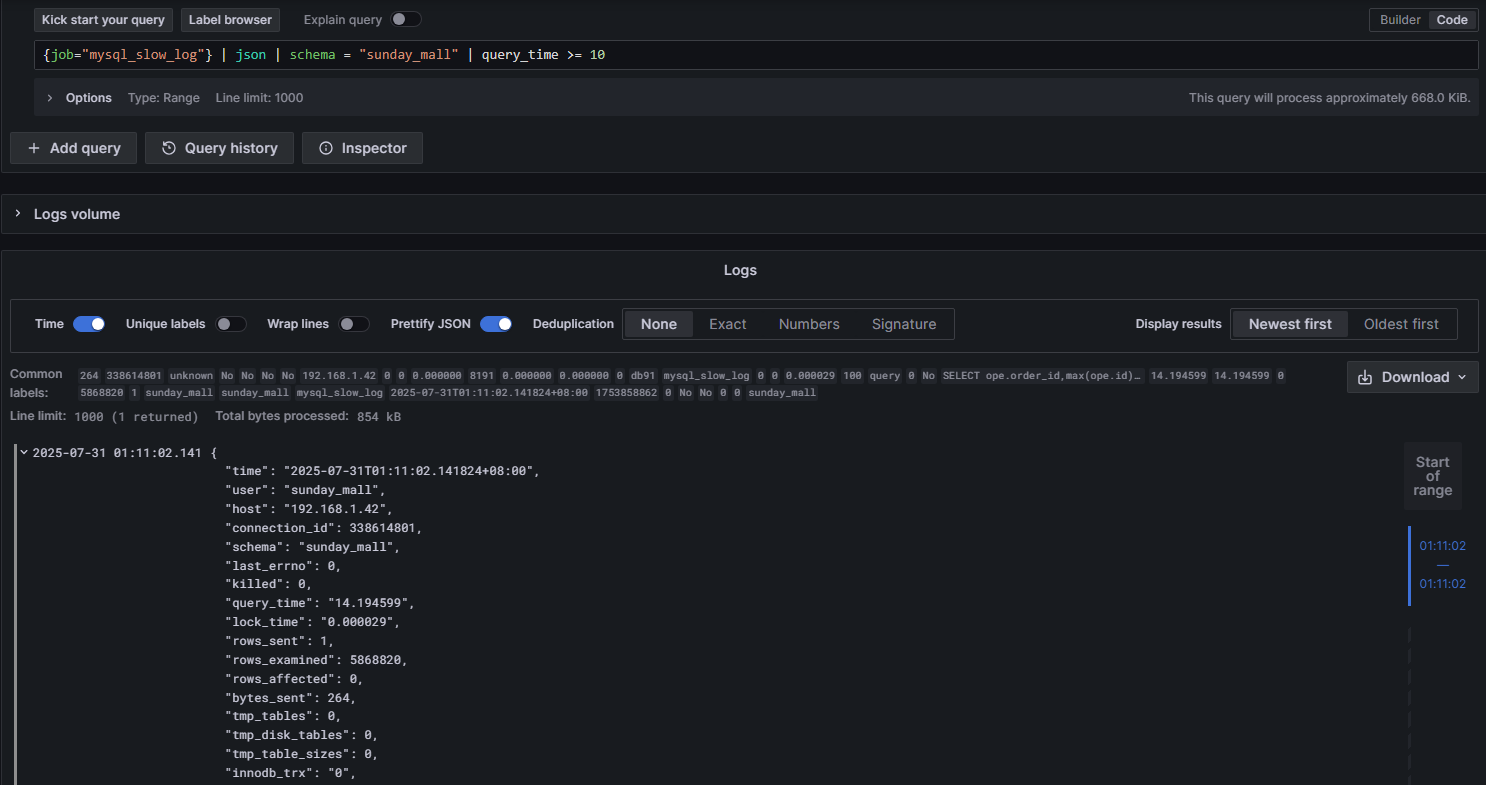Select Signature deduplication option
The width and height of the screenshot is (1486, 785).
[x=904, y=324]
